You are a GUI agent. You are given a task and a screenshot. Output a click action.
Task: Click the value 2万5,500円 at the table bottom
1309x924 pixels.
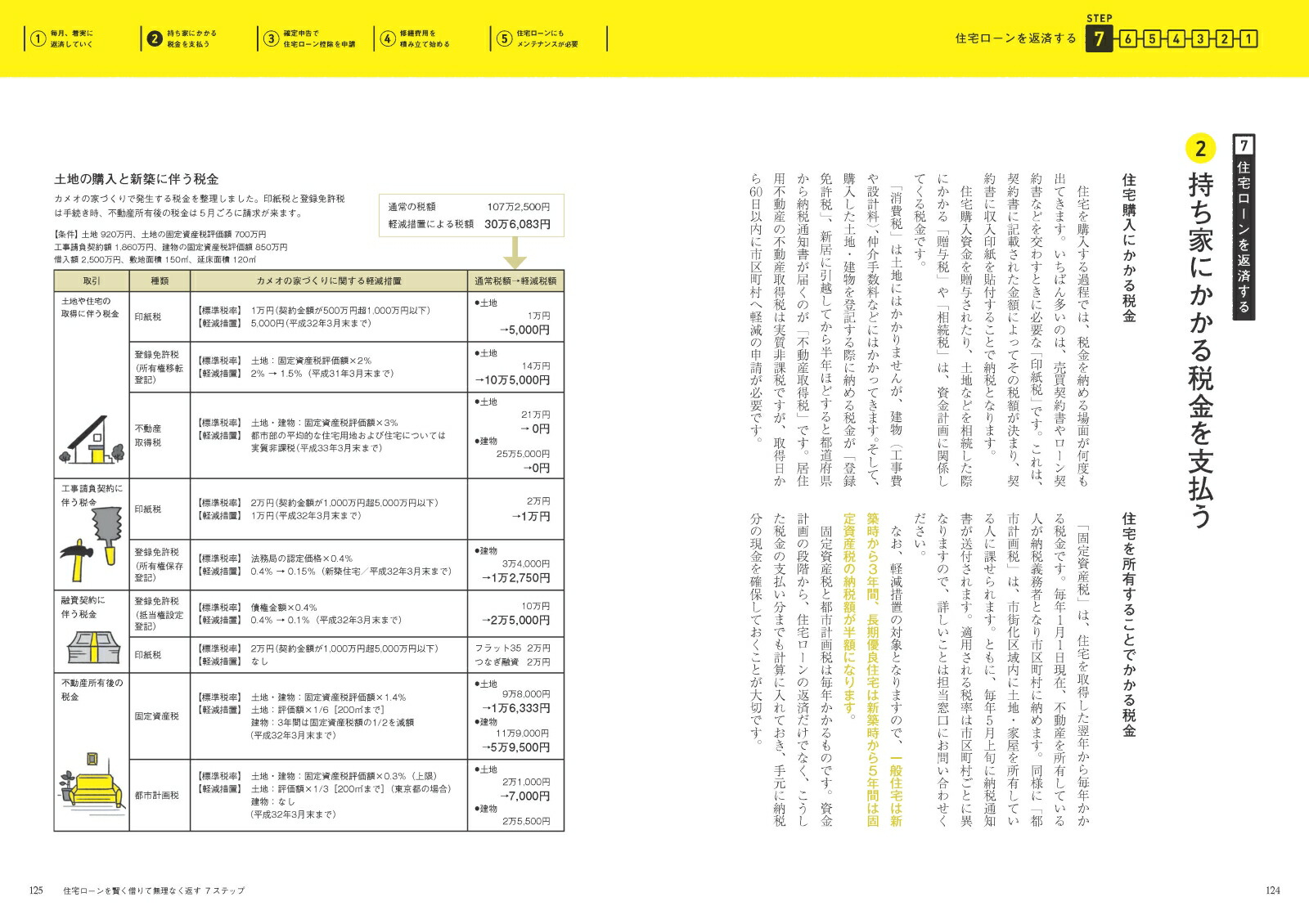coord(526,821)
